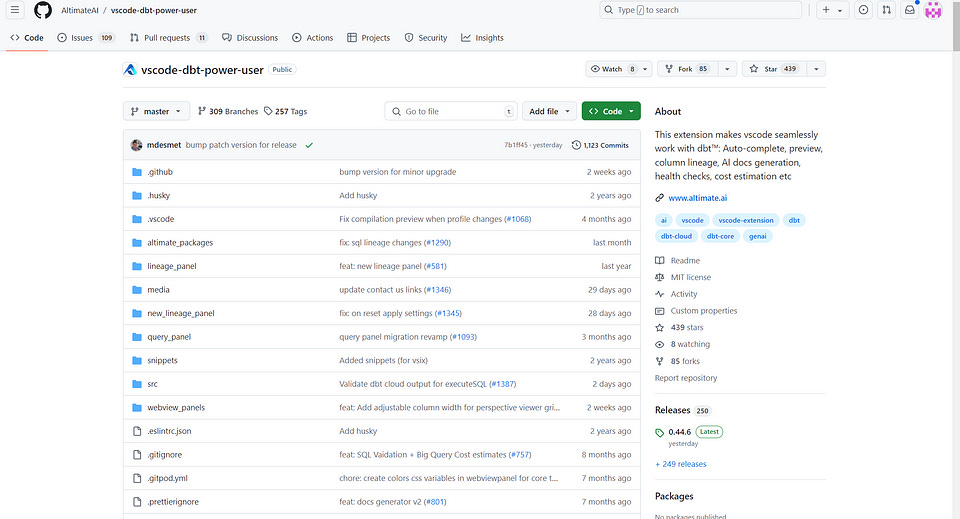Screen dimensions: 960x519
Task: Open the issues shortcut icon in header
Action: [x=863, y=10]
